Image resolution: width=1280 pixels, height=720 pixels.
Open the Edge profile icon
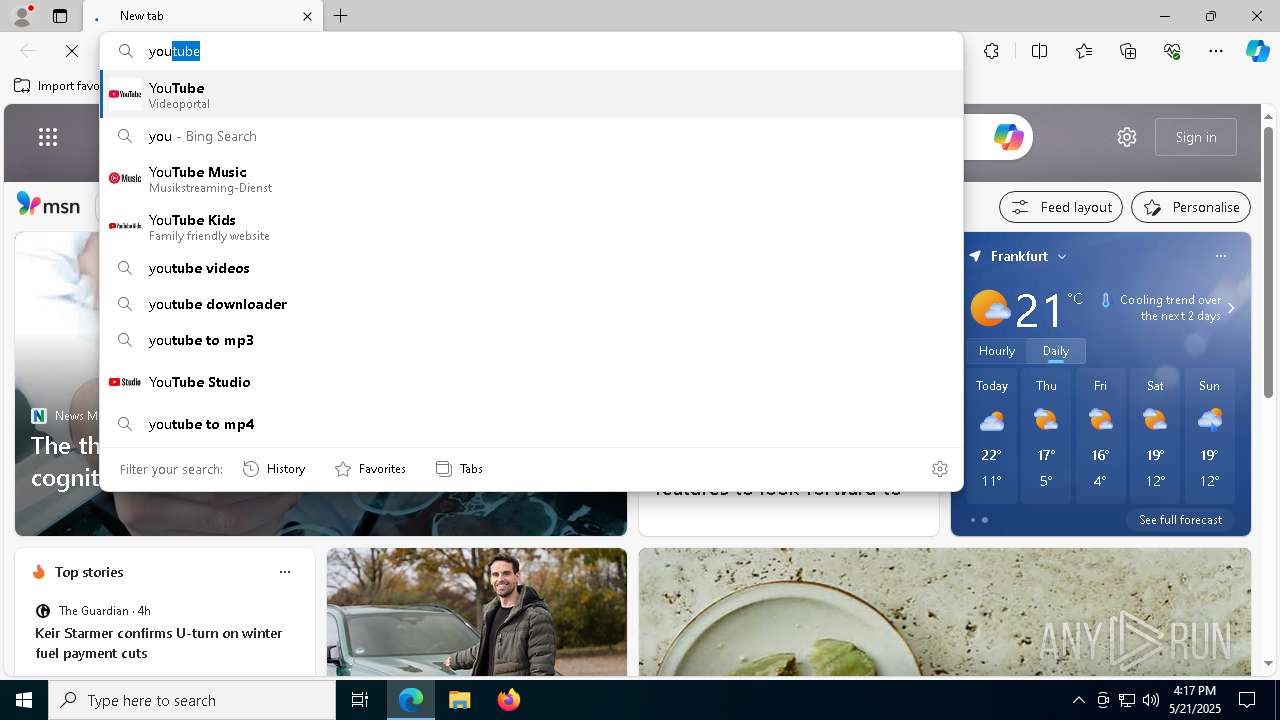pyautogui.click(x=21, y=16)
